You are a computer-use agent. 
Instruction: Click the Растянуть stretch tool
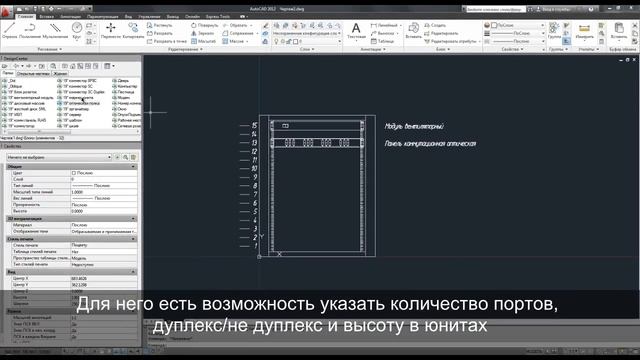160,25
